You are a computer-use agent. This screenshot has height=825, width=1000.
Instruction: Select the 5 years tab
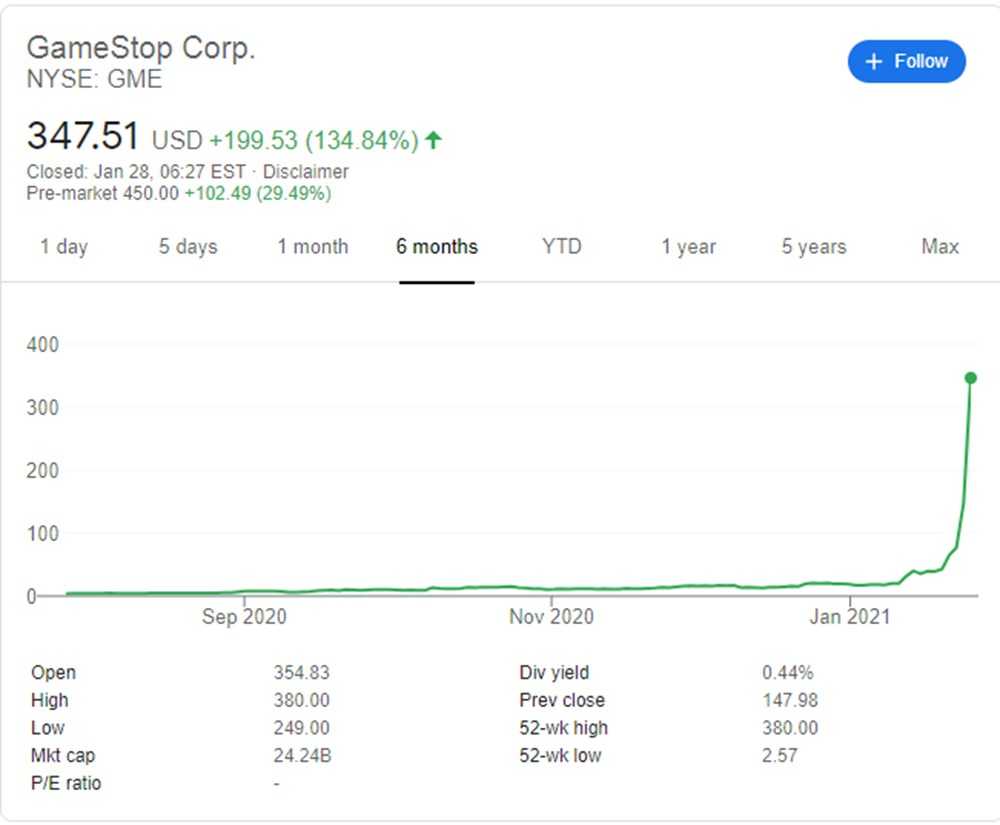[x=814, y=247]
